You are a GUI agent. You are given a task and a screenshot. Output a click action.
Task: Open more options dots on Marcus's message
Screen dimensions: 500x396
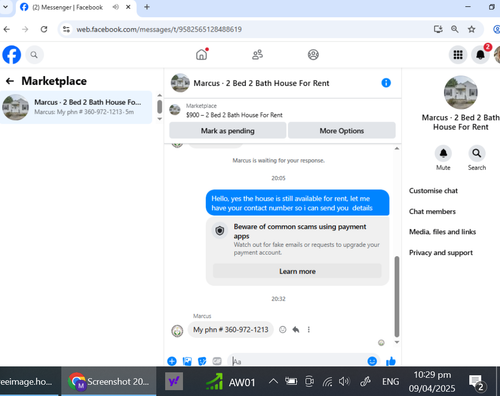[309, 330]
